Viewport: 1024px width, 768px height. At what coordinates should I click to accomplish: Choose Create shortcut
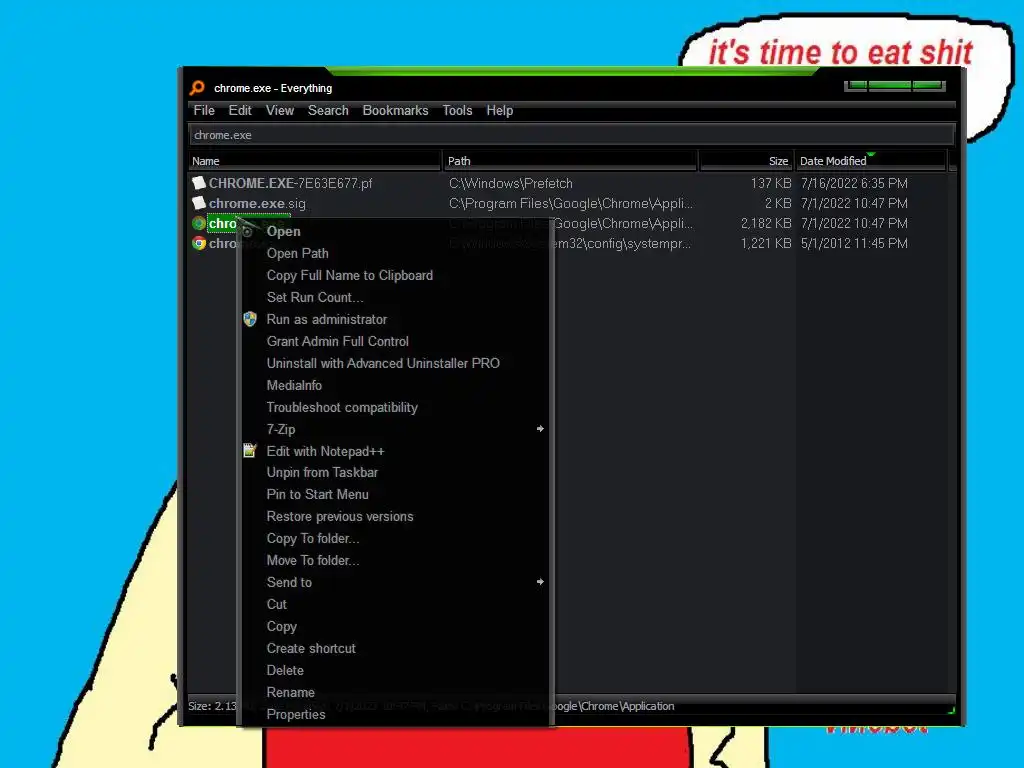311,648
